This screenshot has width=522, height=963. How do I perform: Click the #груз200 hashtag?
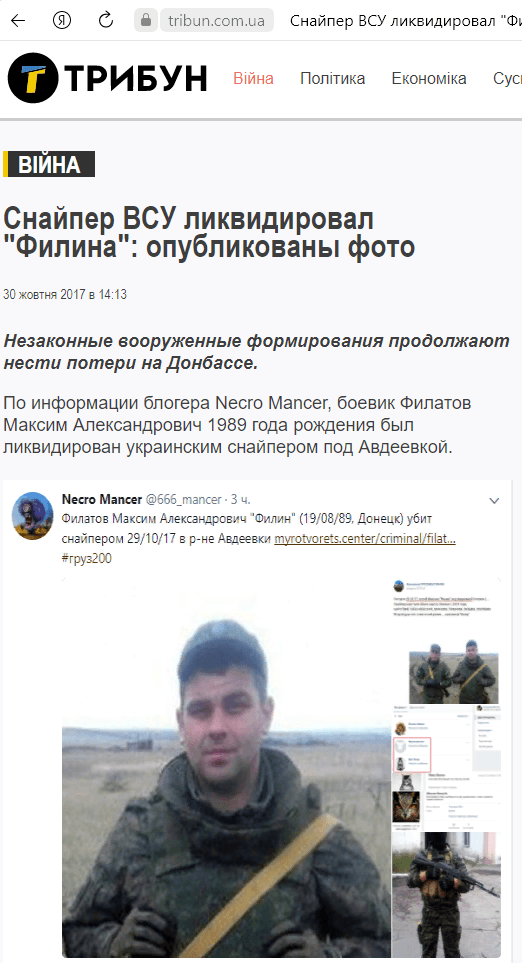tap(87, 558)
